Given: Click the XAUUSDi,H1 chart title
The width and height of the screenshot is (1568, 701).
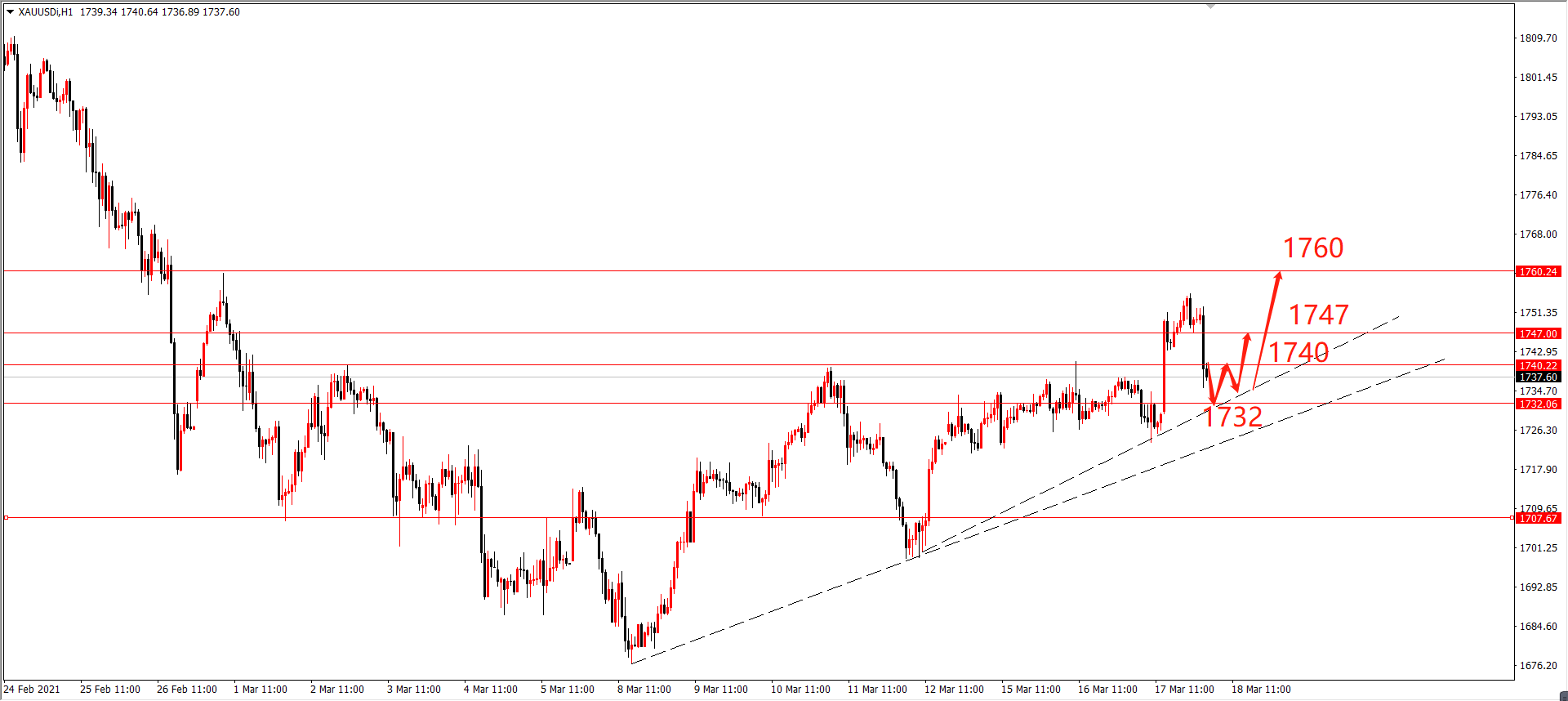Looking at the screenshot, I should (x=46, y=12).
